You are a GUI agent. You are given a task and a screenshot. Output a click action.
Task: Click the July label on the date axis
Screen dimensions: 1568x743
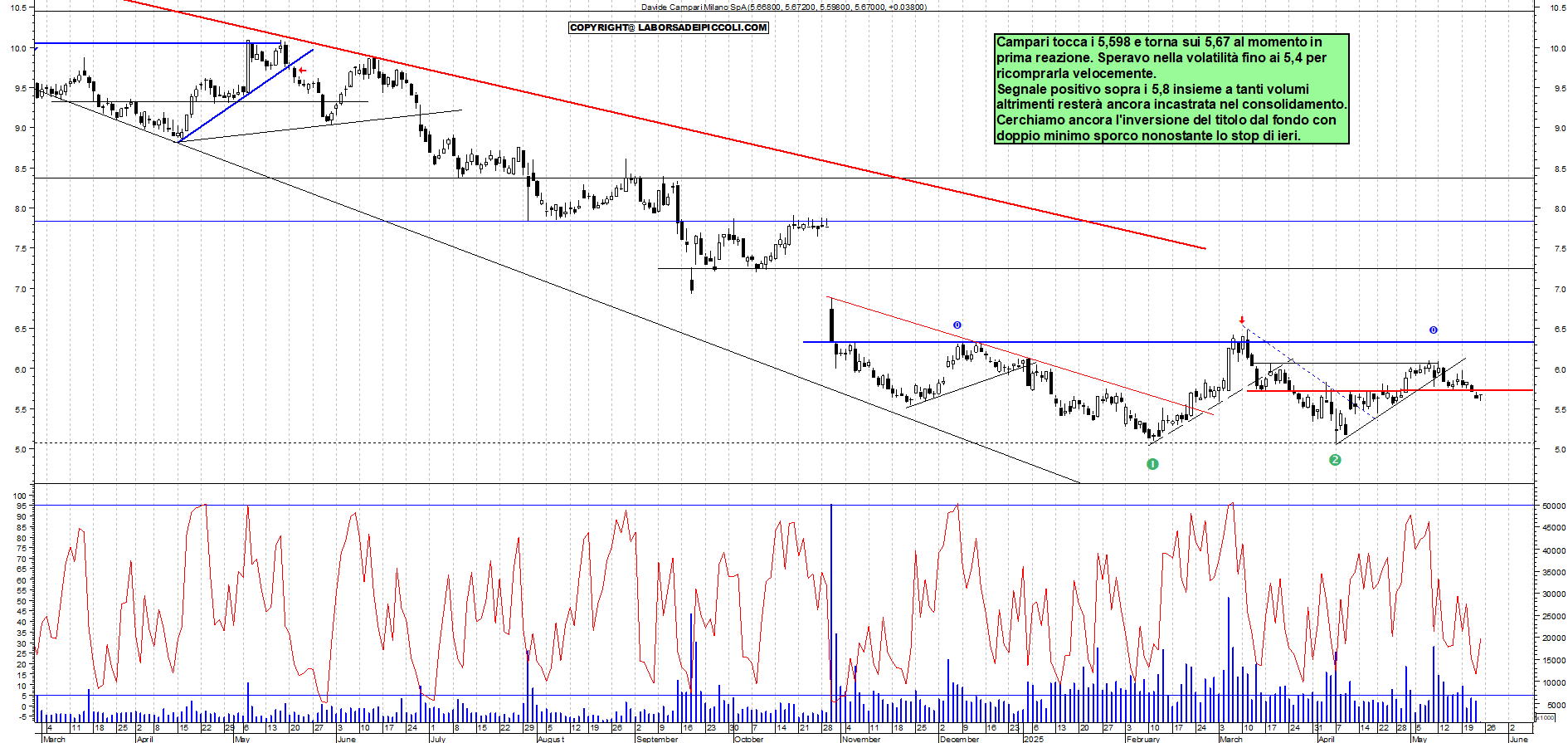pyautogui.click(x=438, y=739)
